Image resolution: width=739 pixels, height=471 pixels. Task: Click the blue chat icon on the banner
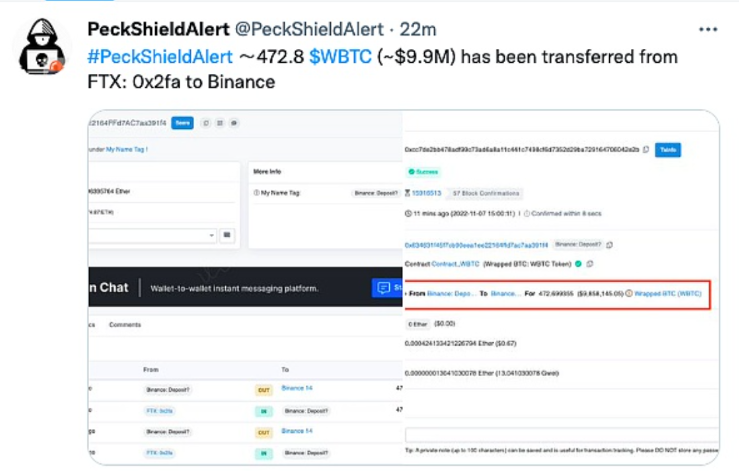click(x=384, y=288)
